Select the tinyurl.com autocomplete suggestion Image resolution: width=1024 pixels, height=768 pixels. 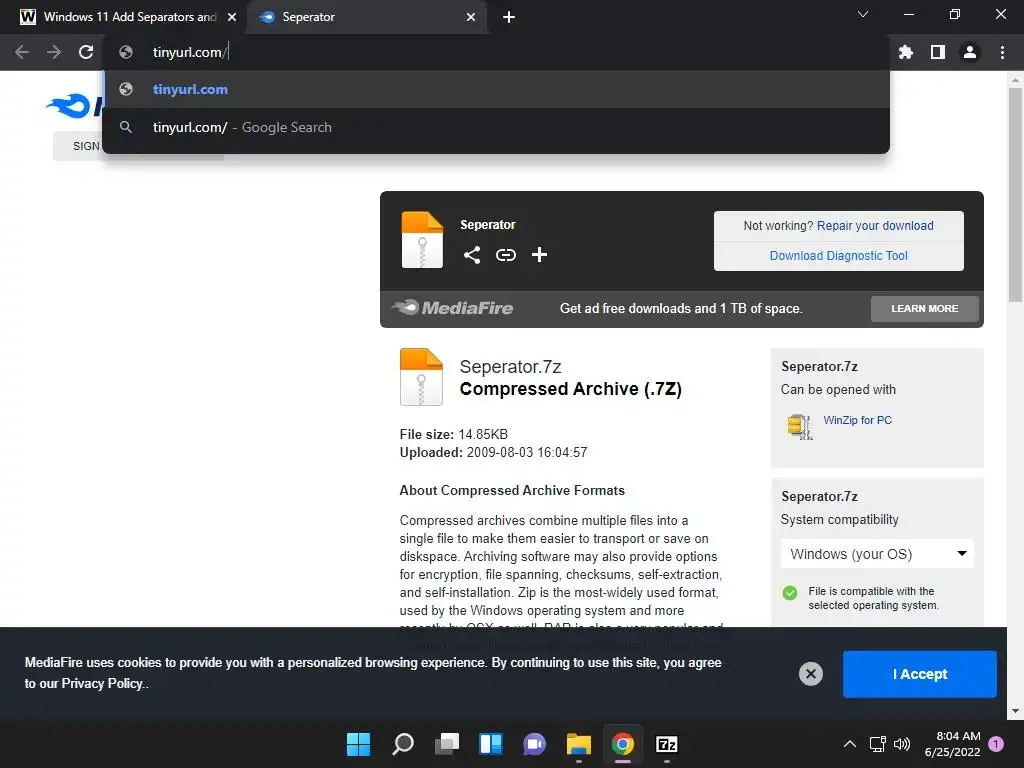point(496,89)
